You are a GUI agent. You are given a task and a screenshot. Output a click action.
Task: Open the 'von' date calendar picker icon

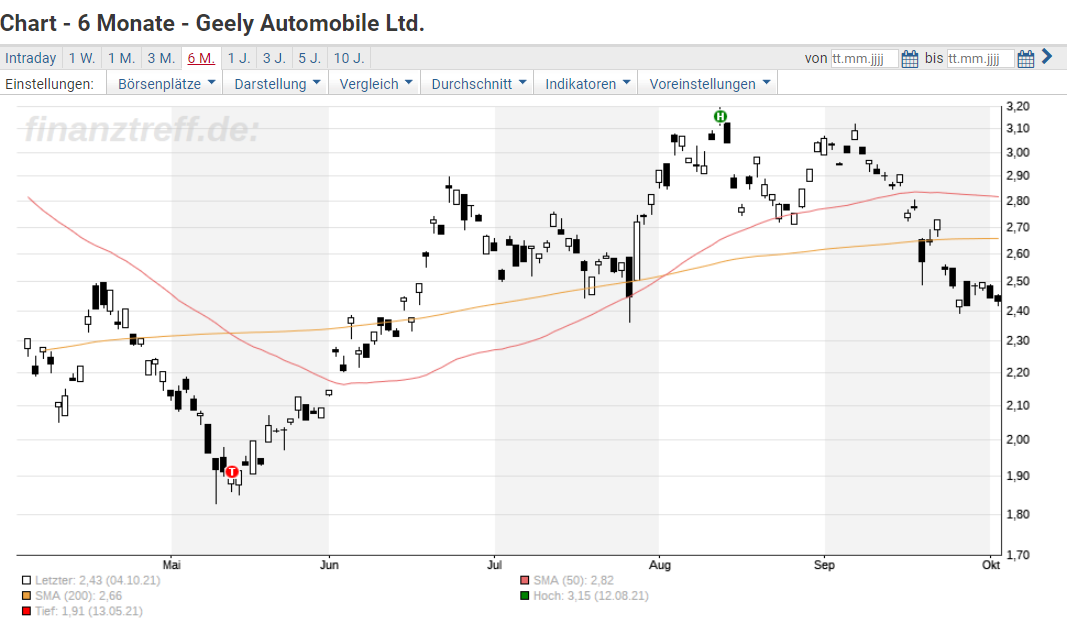pyautogui.click(x=909, y=59)
